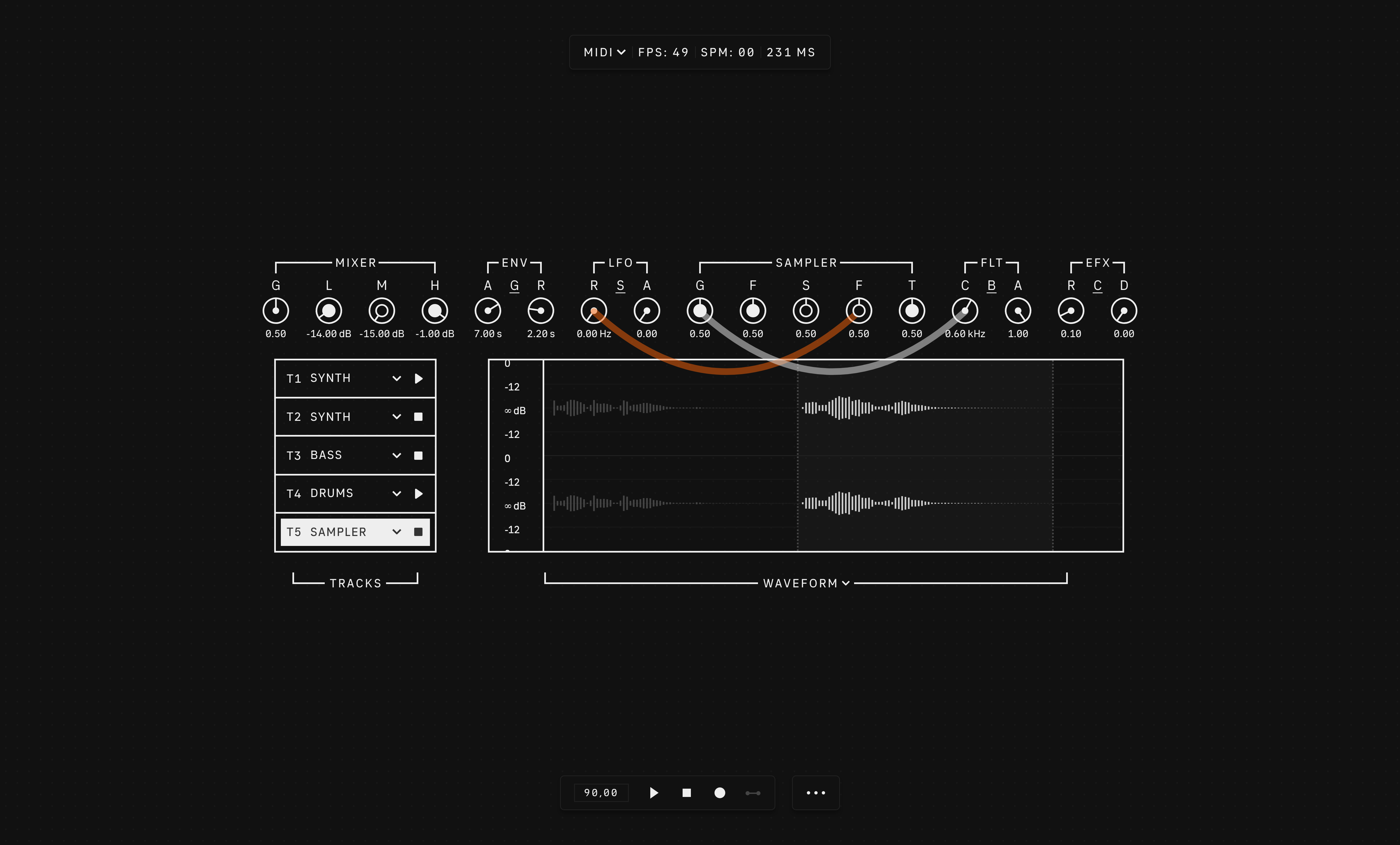
Task: Expand the T1 SYNTH track dropdown
Action: coord(397,379)
